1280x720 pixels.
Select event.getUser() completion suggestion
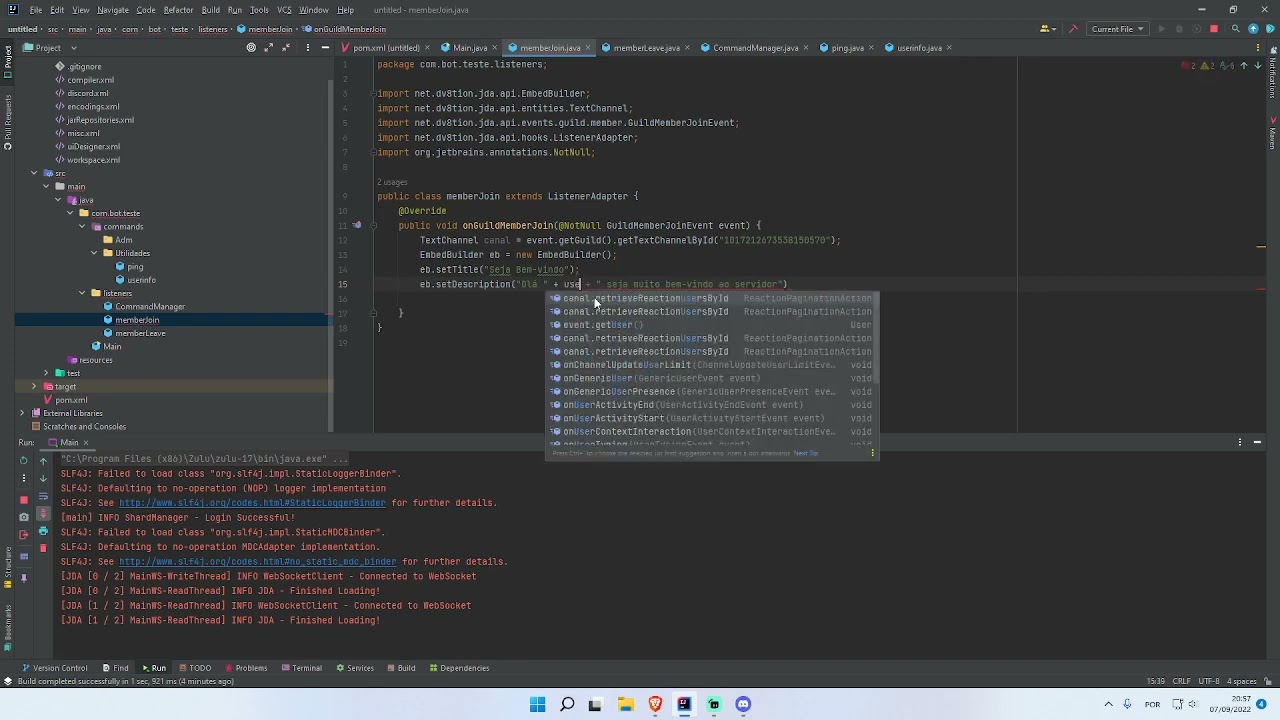pyautogui.click(x=712, y=325)
